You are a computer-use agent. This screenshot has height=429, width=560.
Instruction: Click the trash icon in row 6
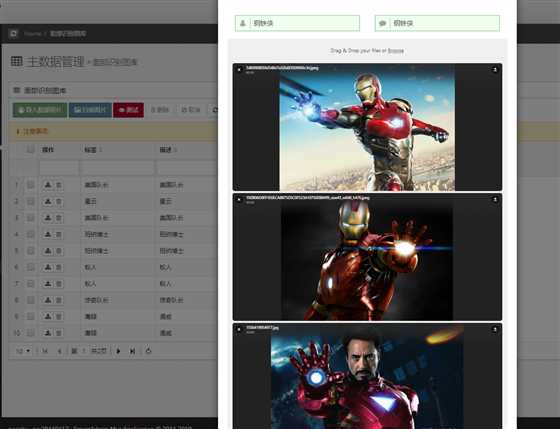[59, 267]
